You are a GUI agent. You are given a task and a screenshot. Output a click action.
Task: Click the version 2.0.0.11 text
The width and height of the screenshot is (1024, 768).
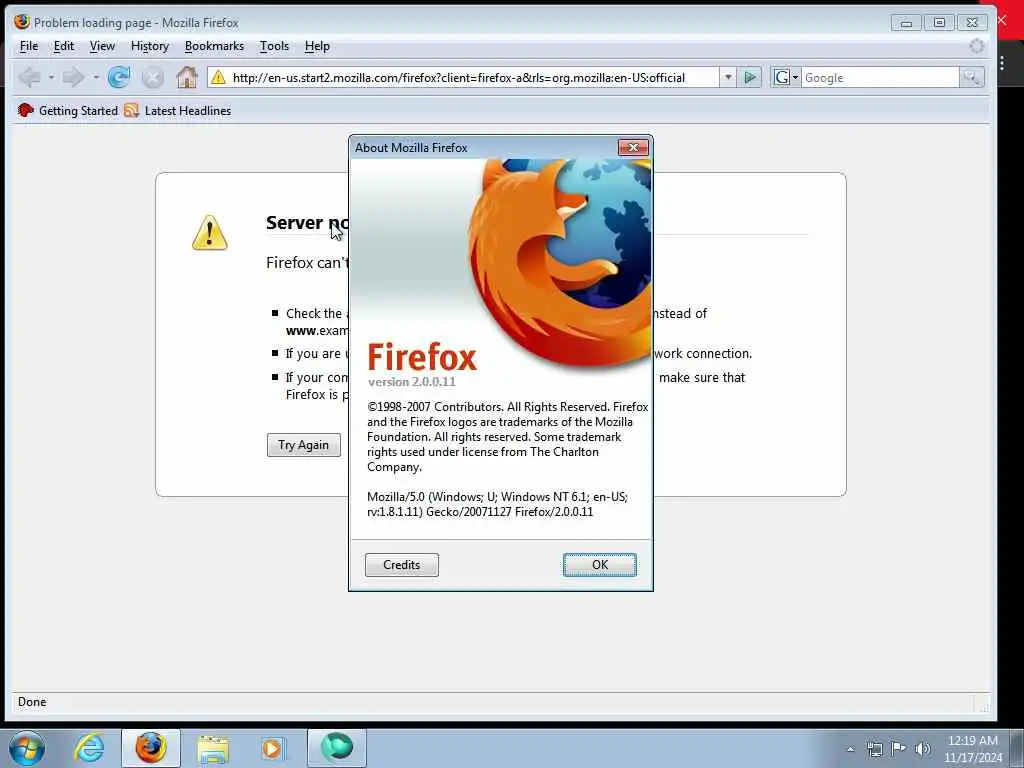point(411,381)
